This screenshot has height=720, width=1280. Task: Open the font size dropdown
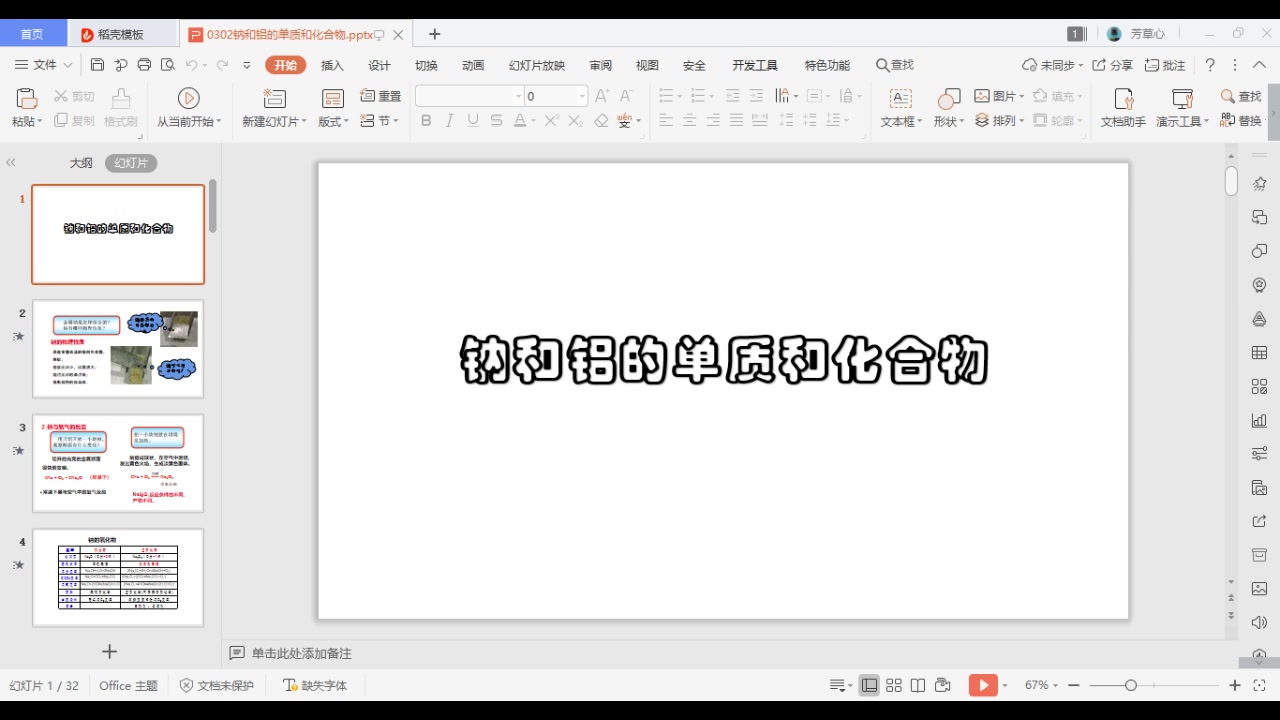583,95
